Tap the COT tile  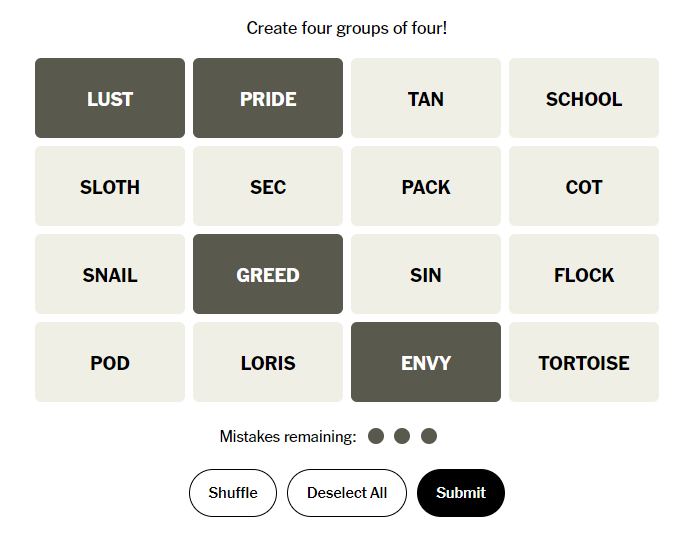coord(584,186)
